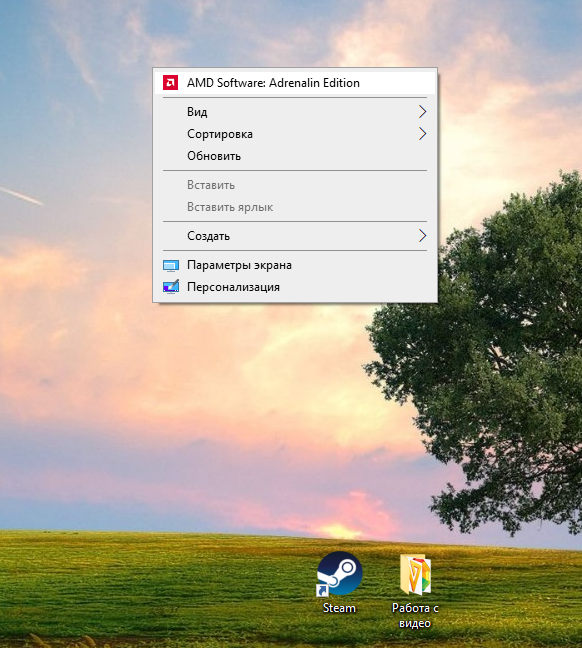Click Обновить to refresh the desktop

coord(295,156)
